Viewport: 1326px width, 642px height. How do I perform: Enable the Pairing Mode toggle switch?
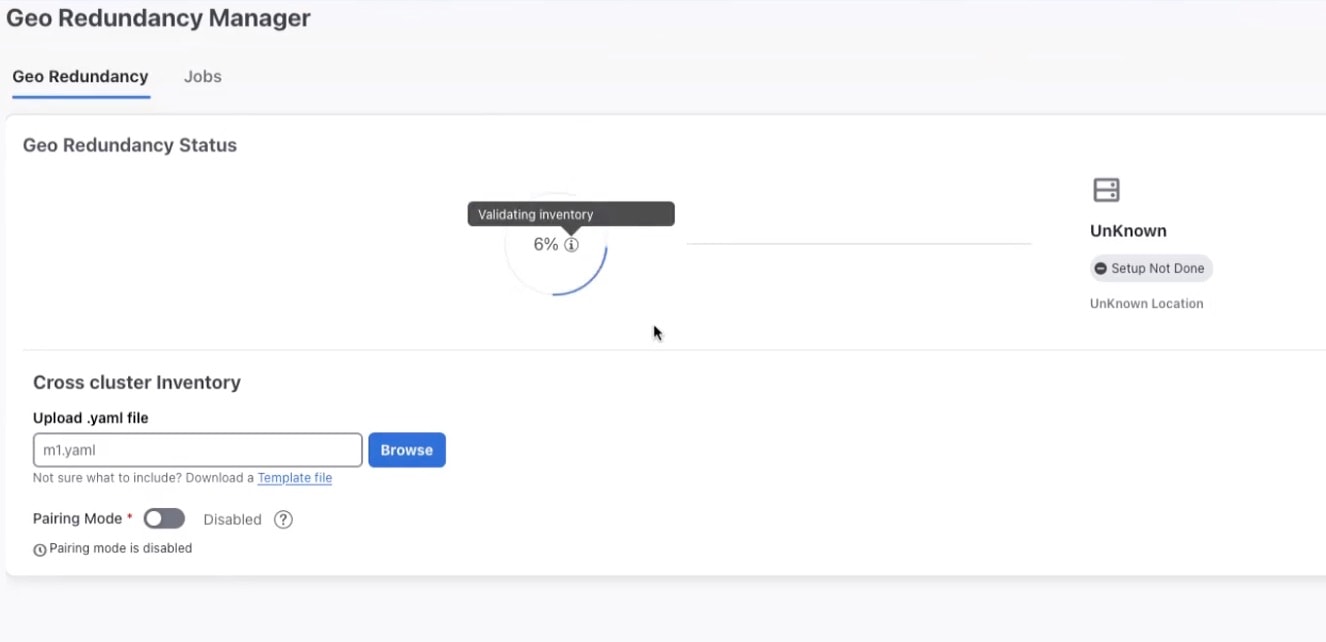coord(164,519)
